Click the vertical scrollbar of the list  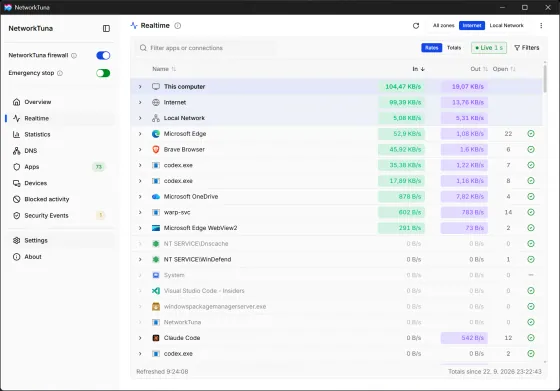click(545, 79)
